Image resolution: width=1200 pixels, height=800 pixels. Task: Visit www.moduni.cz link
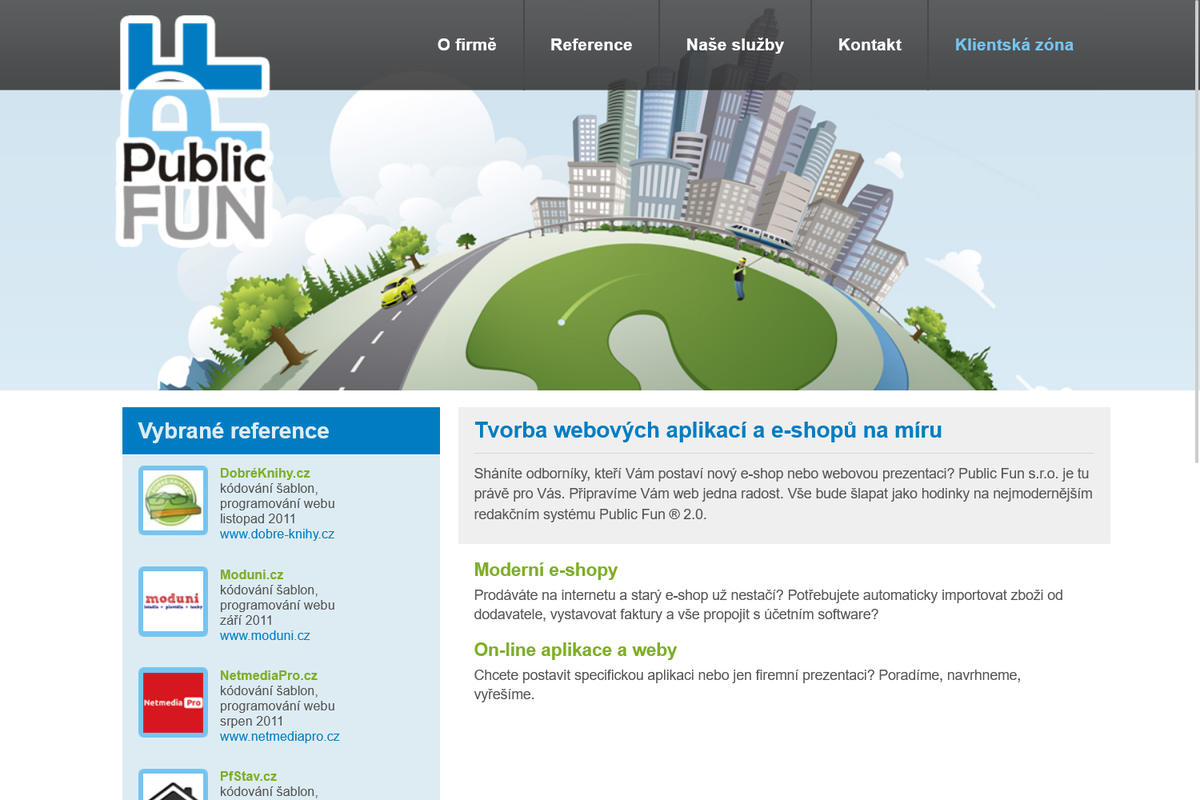(265, 635)
